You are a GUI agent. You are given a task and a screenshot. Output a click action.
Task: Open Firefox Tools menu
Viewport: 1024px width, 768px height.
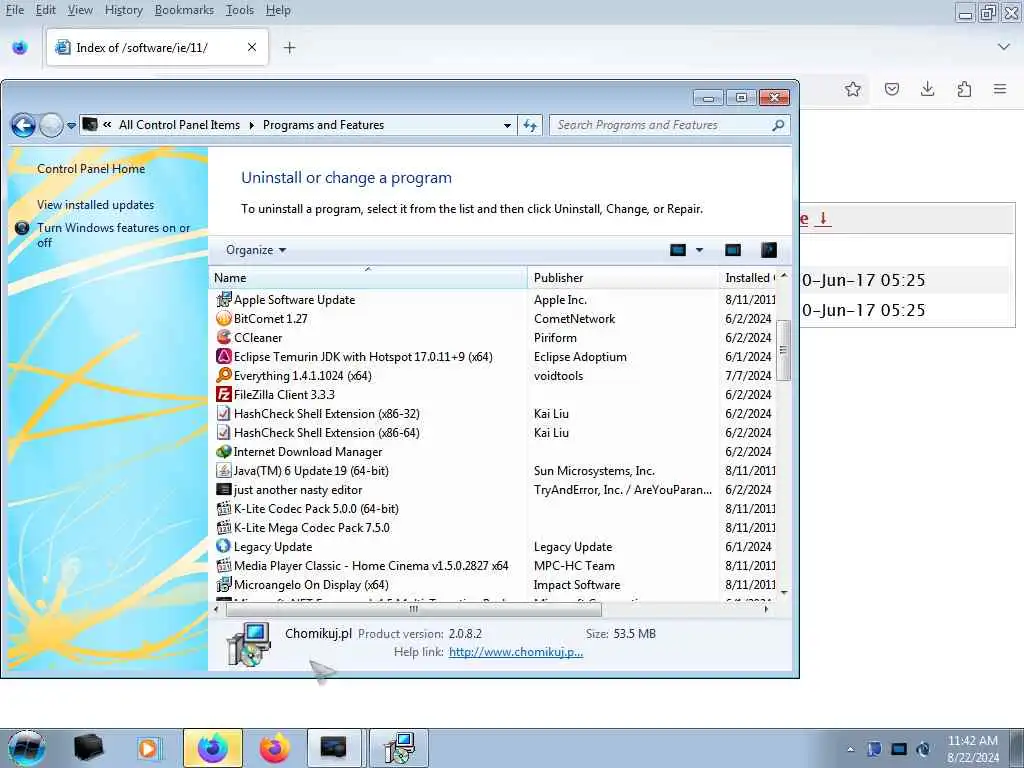240,10
